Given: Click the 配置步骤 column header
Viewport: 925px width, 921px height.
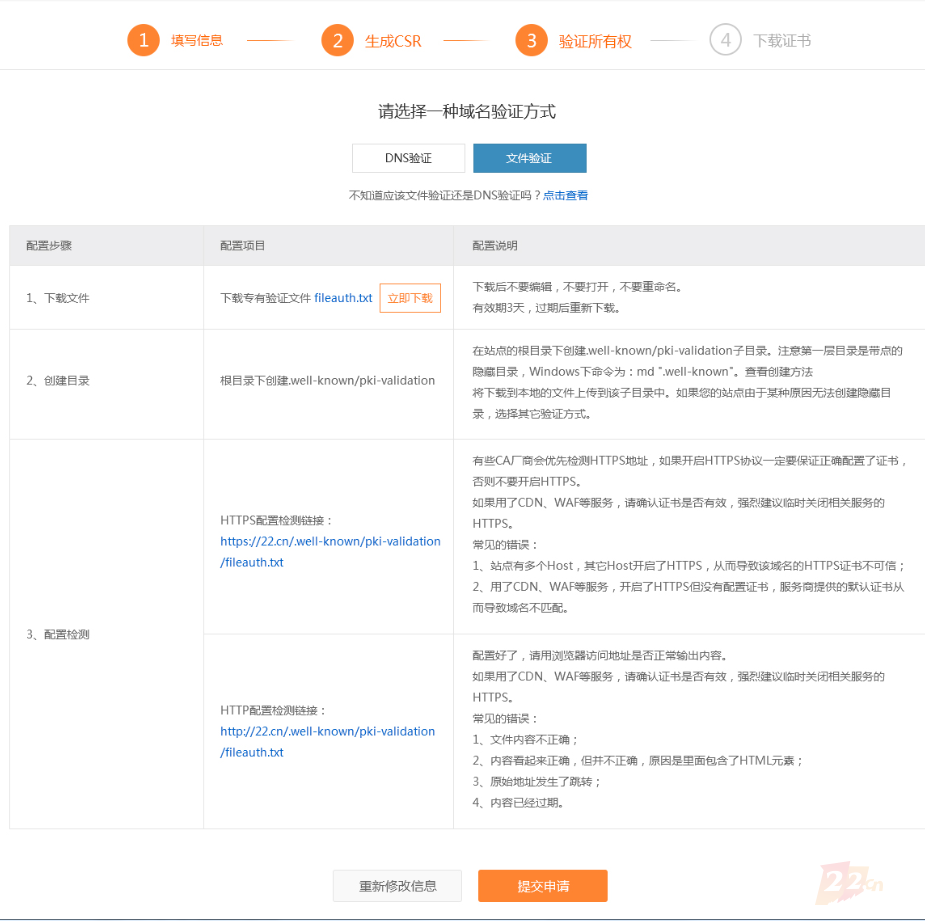Looking at the screenshot, I should tap(49, 245).
